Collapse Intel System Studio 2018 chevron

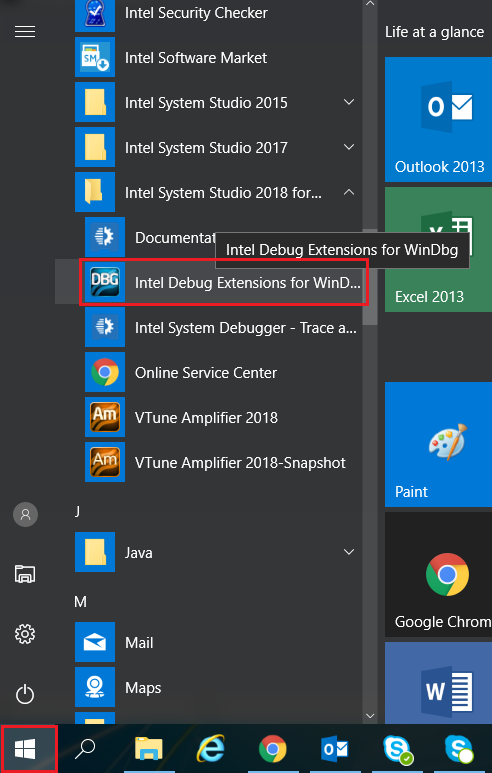coord(349,192)
